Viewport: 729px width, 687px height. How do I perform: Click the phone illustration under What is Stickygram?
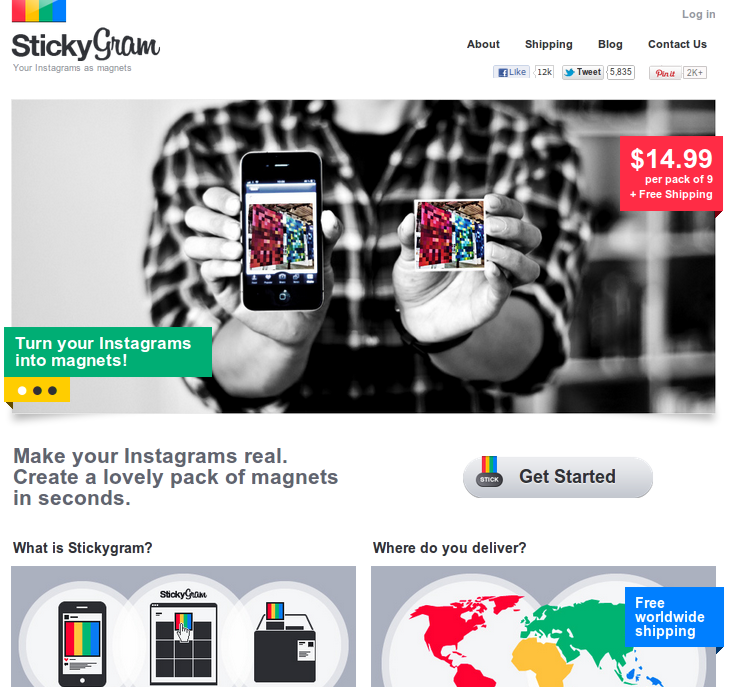(x=82, y=643)
